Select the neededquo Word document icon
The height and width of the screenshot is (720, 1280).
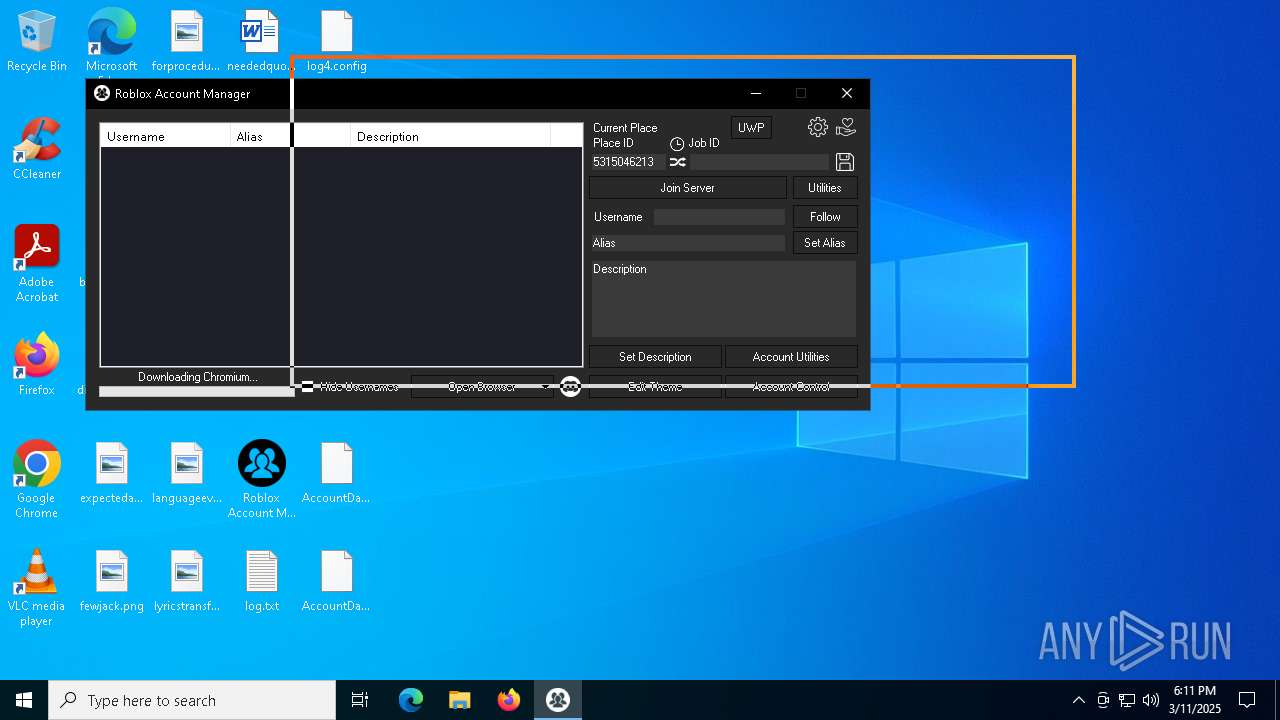pos(261,41)
